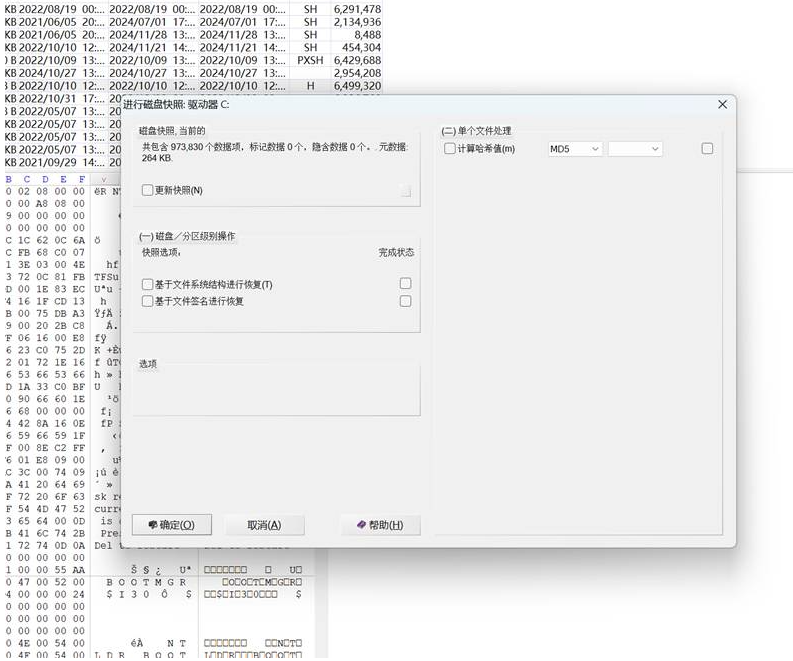The width and height of the screenshot is (793, 661).
Task: Enable the 更新快照(N) checkbox
Action: pos(147,190)
